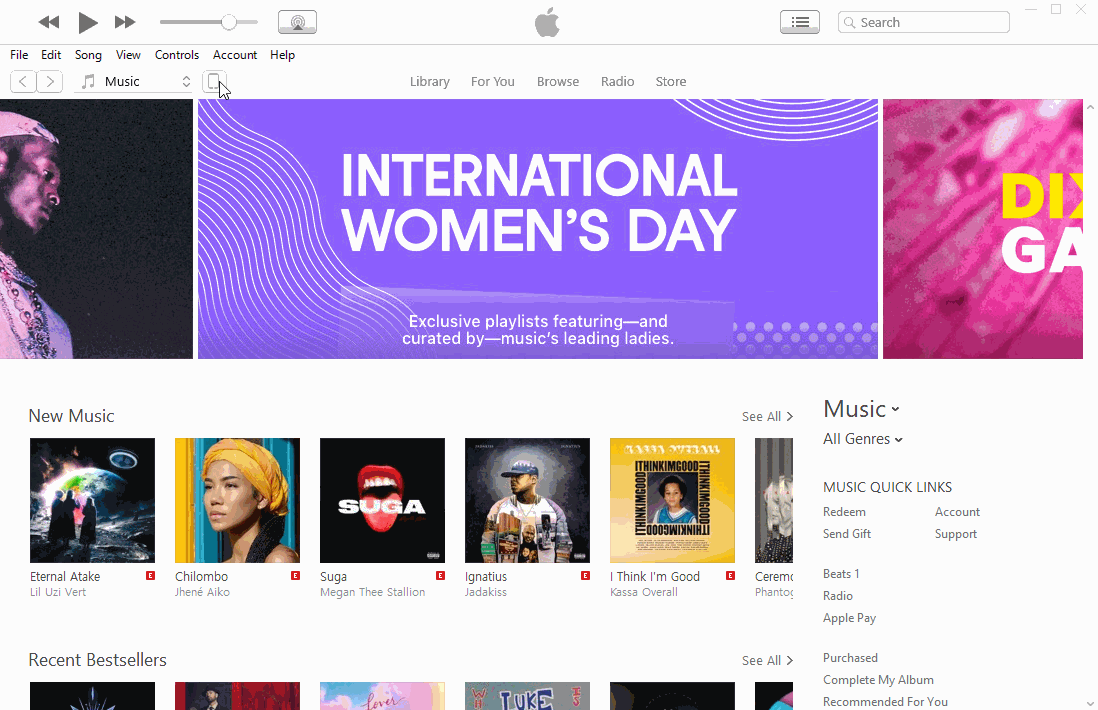
Task: Click the page scrollbar down arrow
Action: click(x=1090, y=703)
